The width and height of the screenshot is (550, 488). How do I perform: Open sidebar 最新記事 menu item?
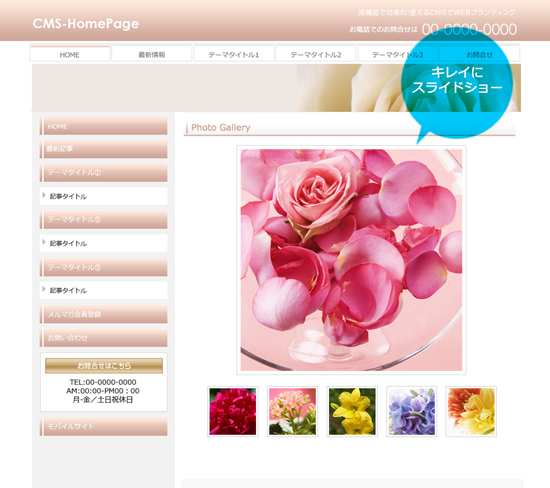point(103,149)
